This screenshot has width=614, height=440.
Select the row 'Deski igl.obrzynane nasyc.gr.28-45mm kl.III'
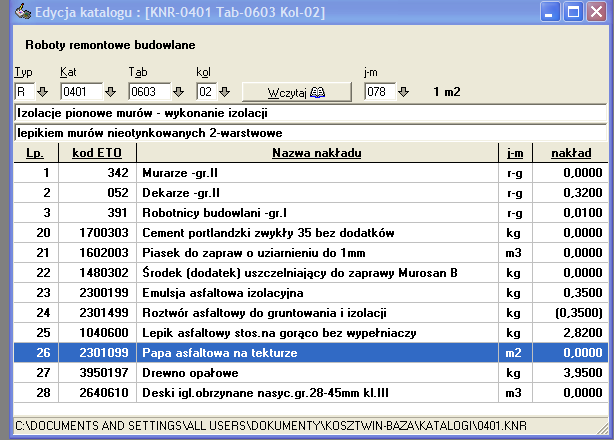pyautogui.click(x=311, y=393)
